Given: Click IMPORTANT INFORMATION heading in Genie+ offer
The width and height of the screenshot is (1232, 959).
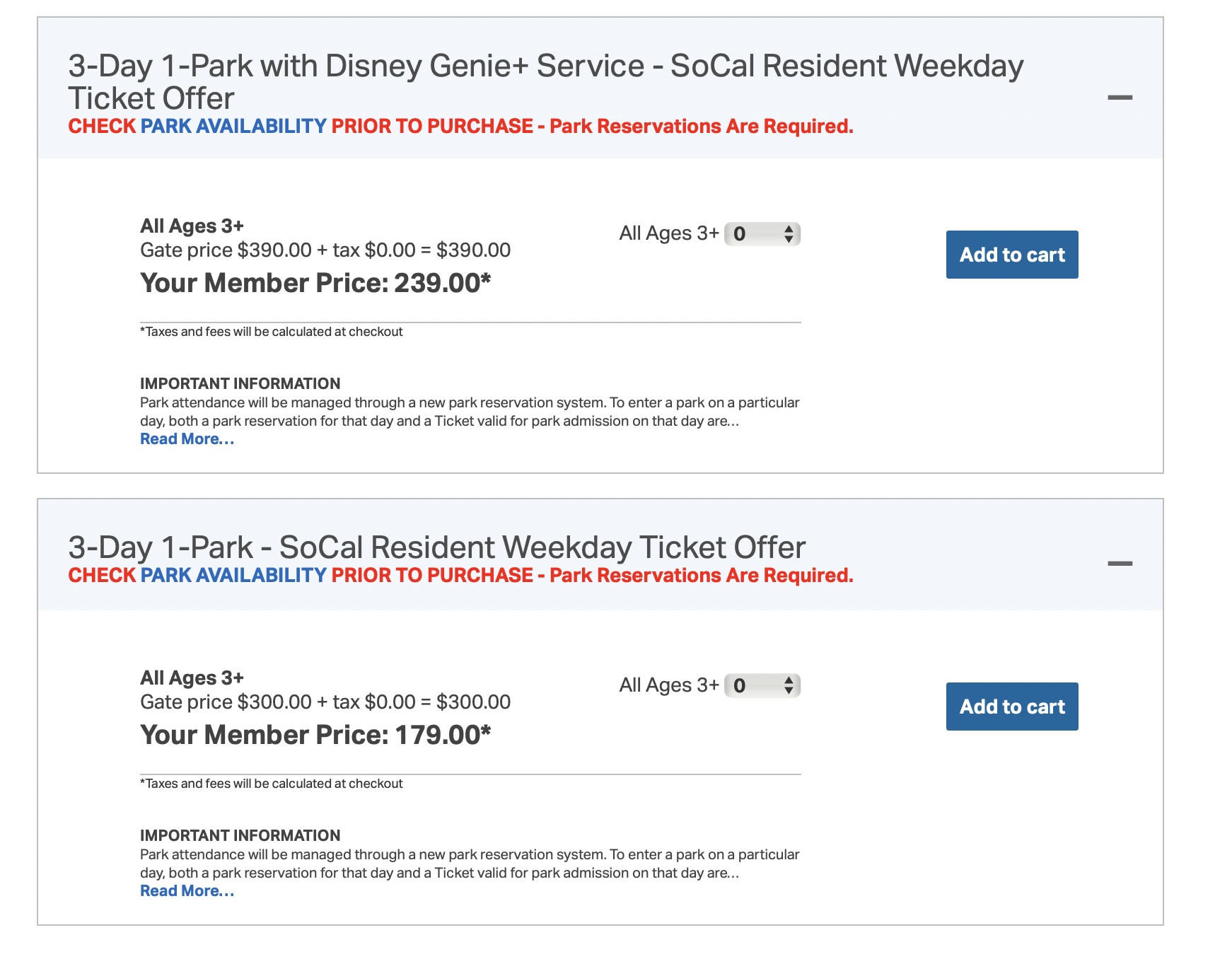Looking at the screenshot, I should [240, 384].
